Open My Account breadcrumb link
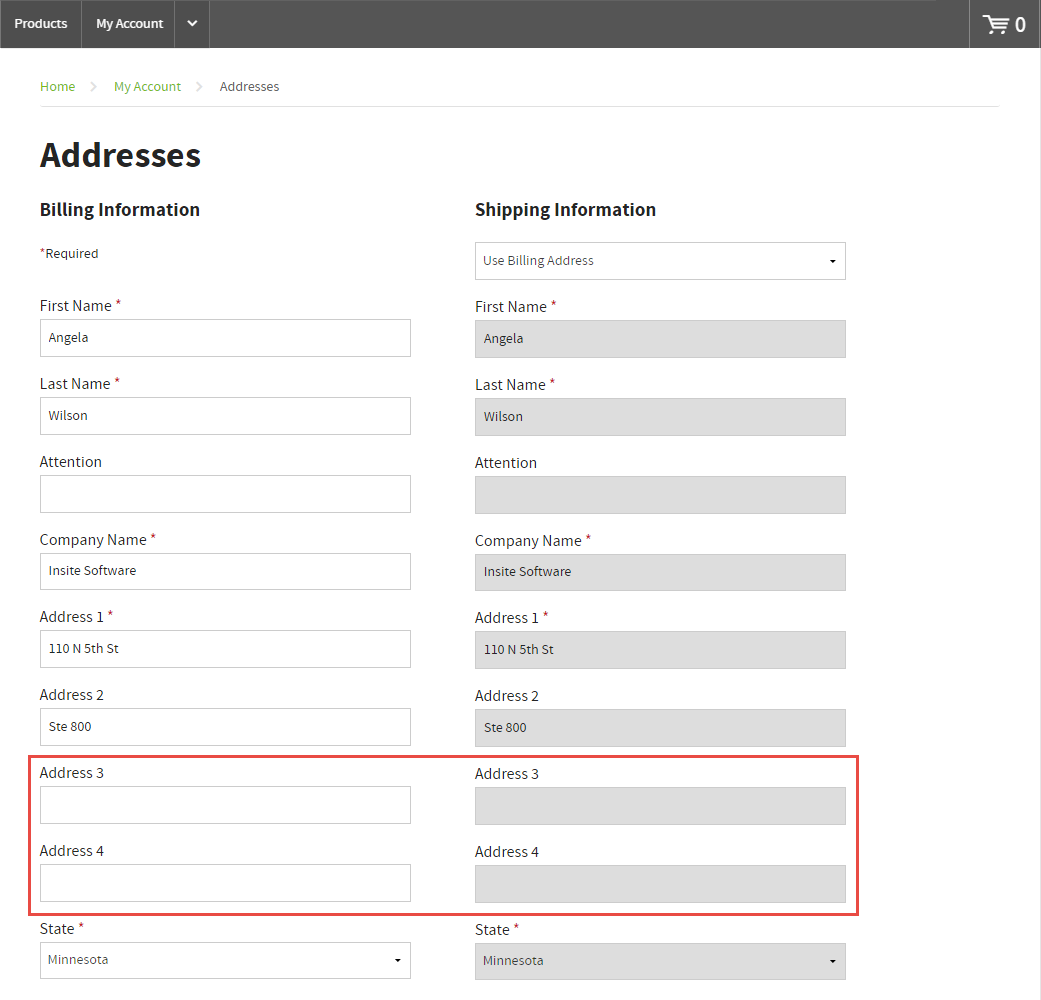1041x1000 pixels. click(x=147, y=87)
